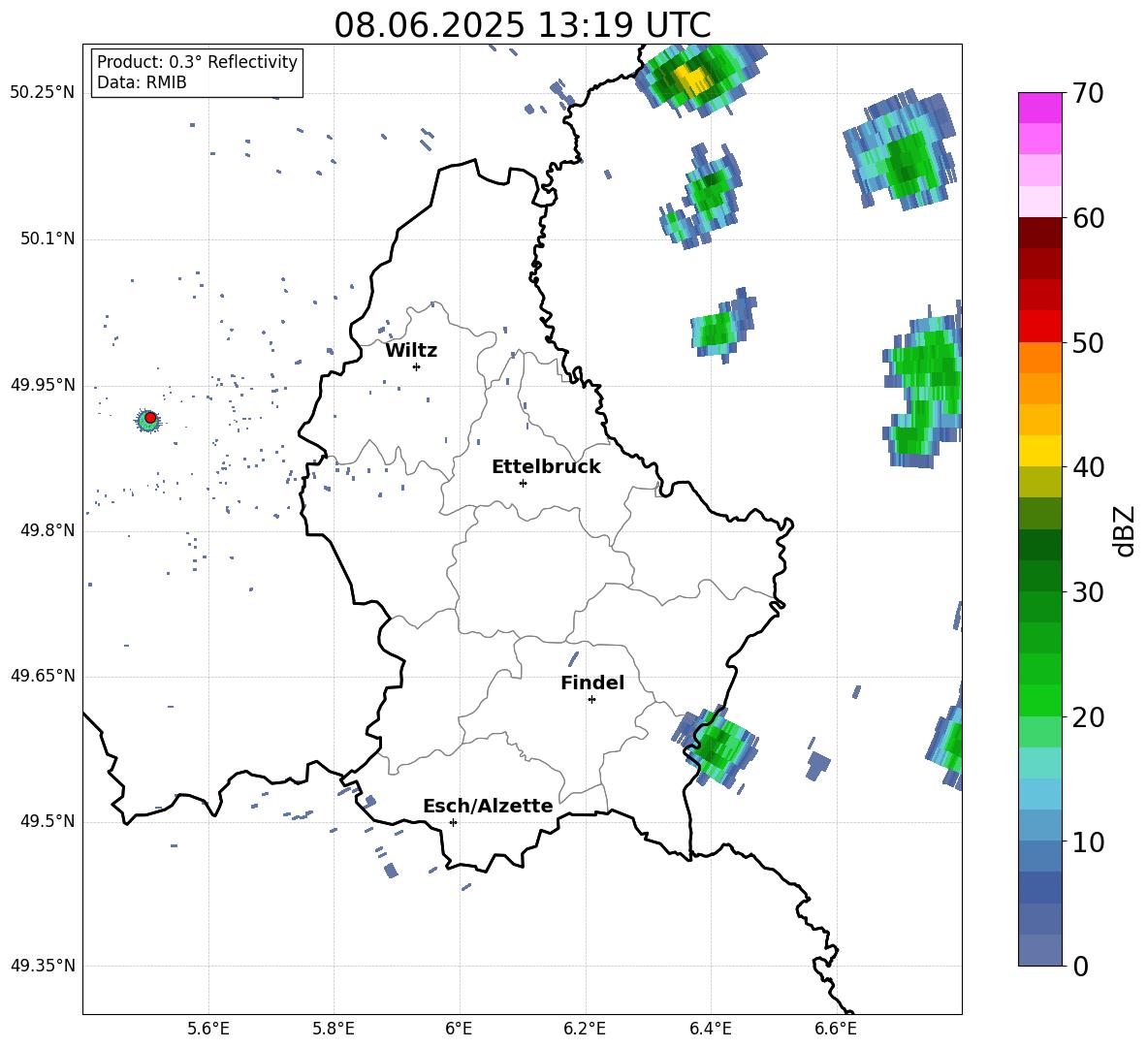Click the Esch/Alzette location cross marker
The image size is (1148, 1048).
point(453,822)
